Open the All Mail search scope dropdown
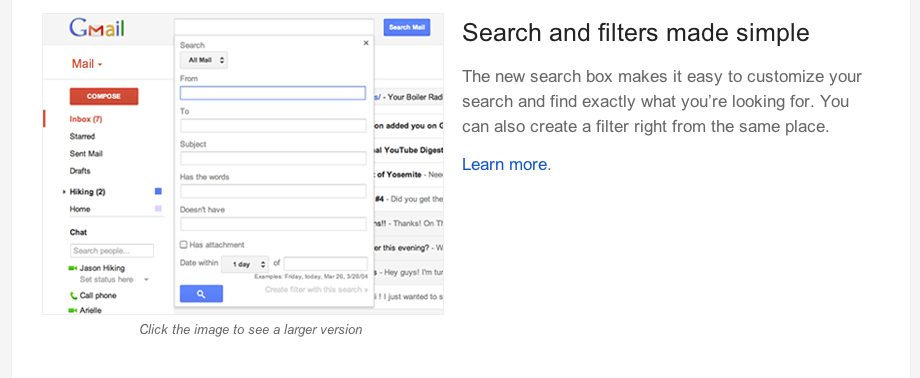The image size is (920, 378). pyautogui.click(x=204, y=60)
